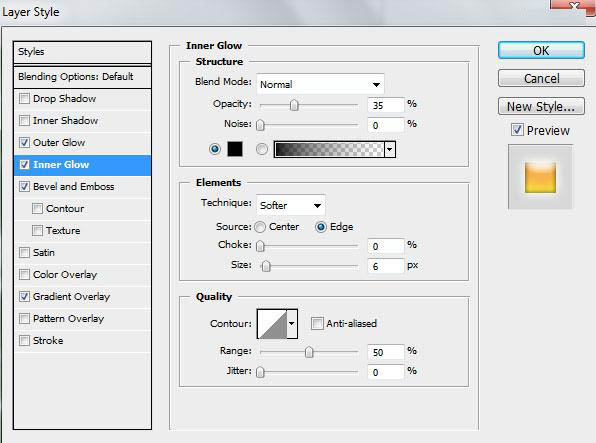Click the Opacity slider handle
The height and width of the screenshot is (443, 596).
point(294,105)
